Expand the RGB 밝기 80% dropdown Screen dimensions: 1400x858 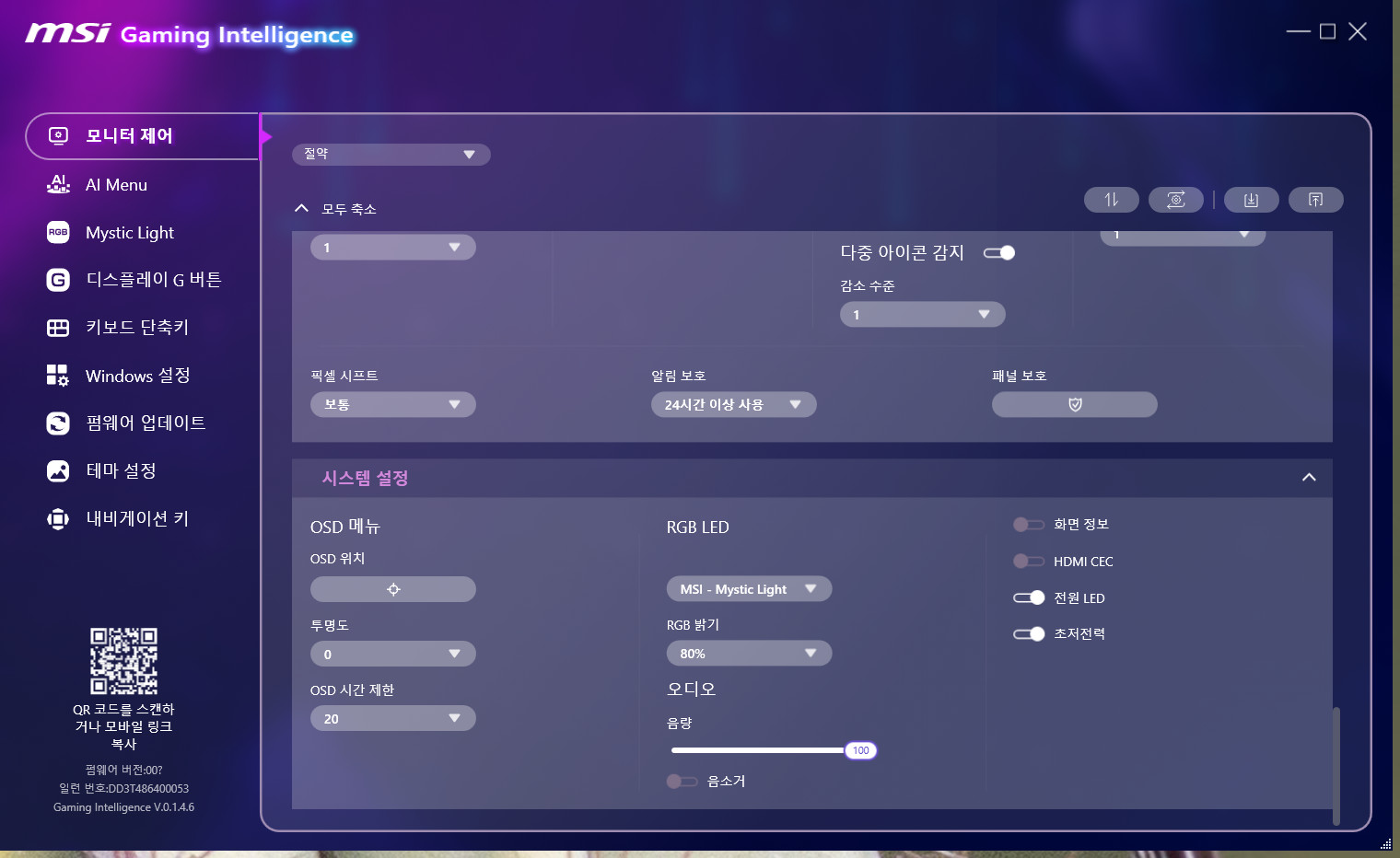tap(749, 654)
